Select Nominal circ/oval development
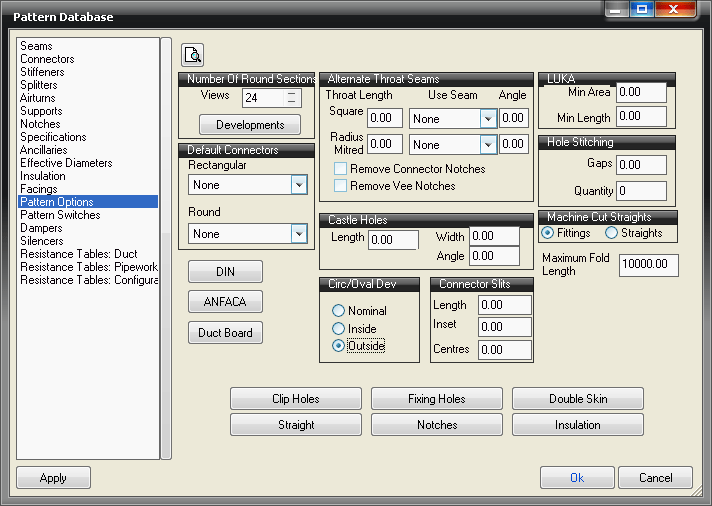The width and height of the screenshot is (712, 506). tap(338, 311)
